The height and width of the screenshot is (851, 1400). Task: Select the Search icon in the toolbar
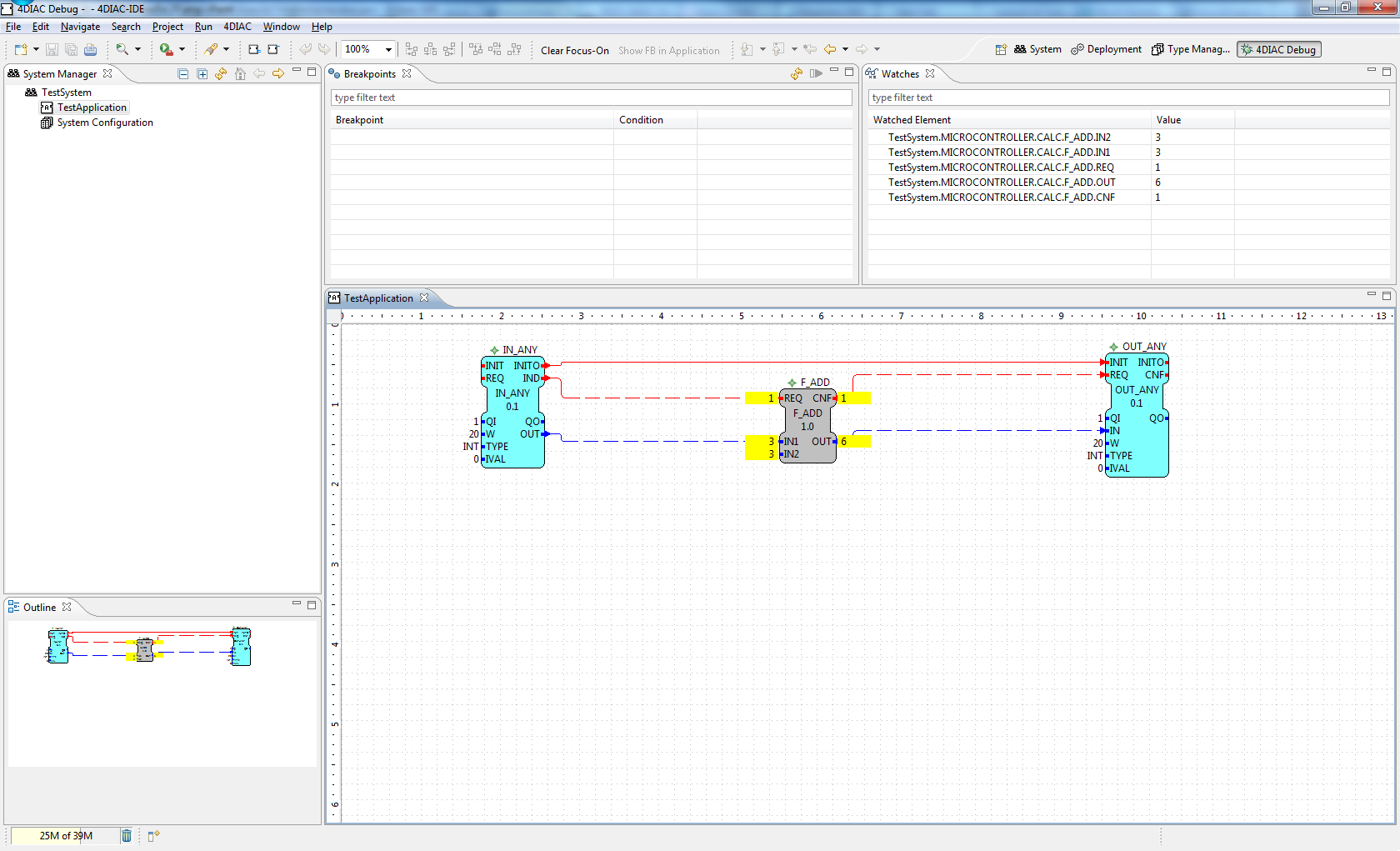pos(122,49)
